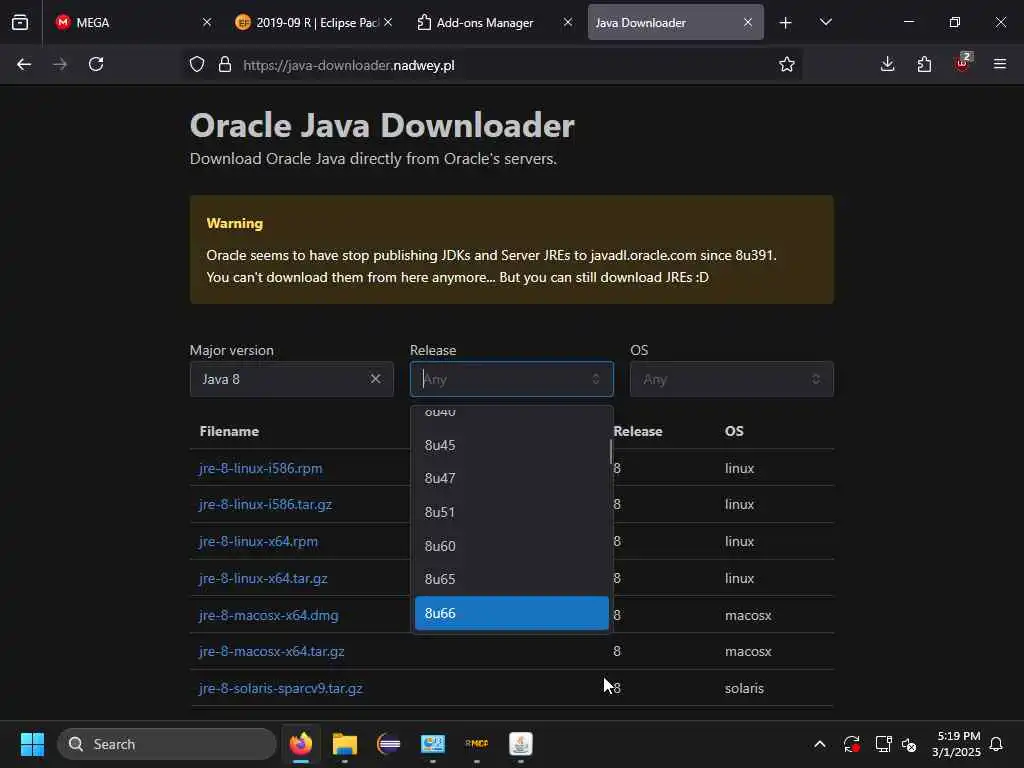1024x768 pixels.
Task: Click the Release search field
Action: pyautogui.click(x=511, y=379)
